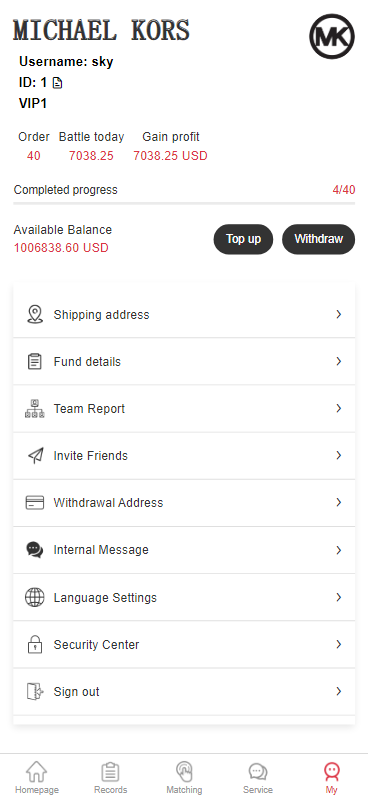Click the MK circular logo
Viewport: 368px width, 797px height.
click(332, 37)
